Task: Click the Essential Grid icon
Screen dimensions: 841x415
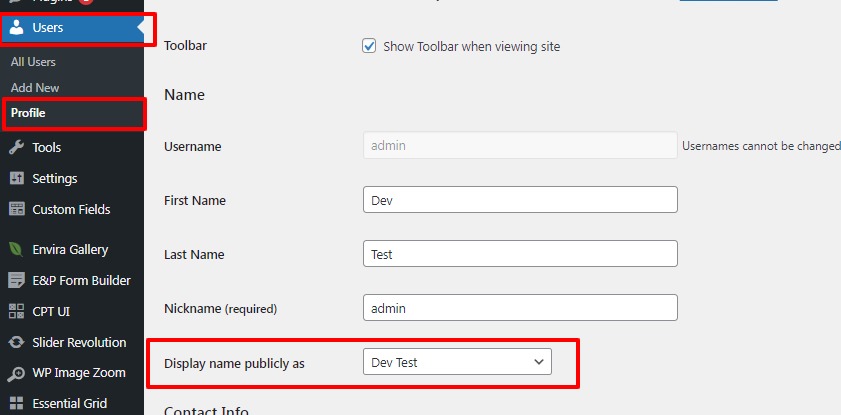Action: (16, 404)
